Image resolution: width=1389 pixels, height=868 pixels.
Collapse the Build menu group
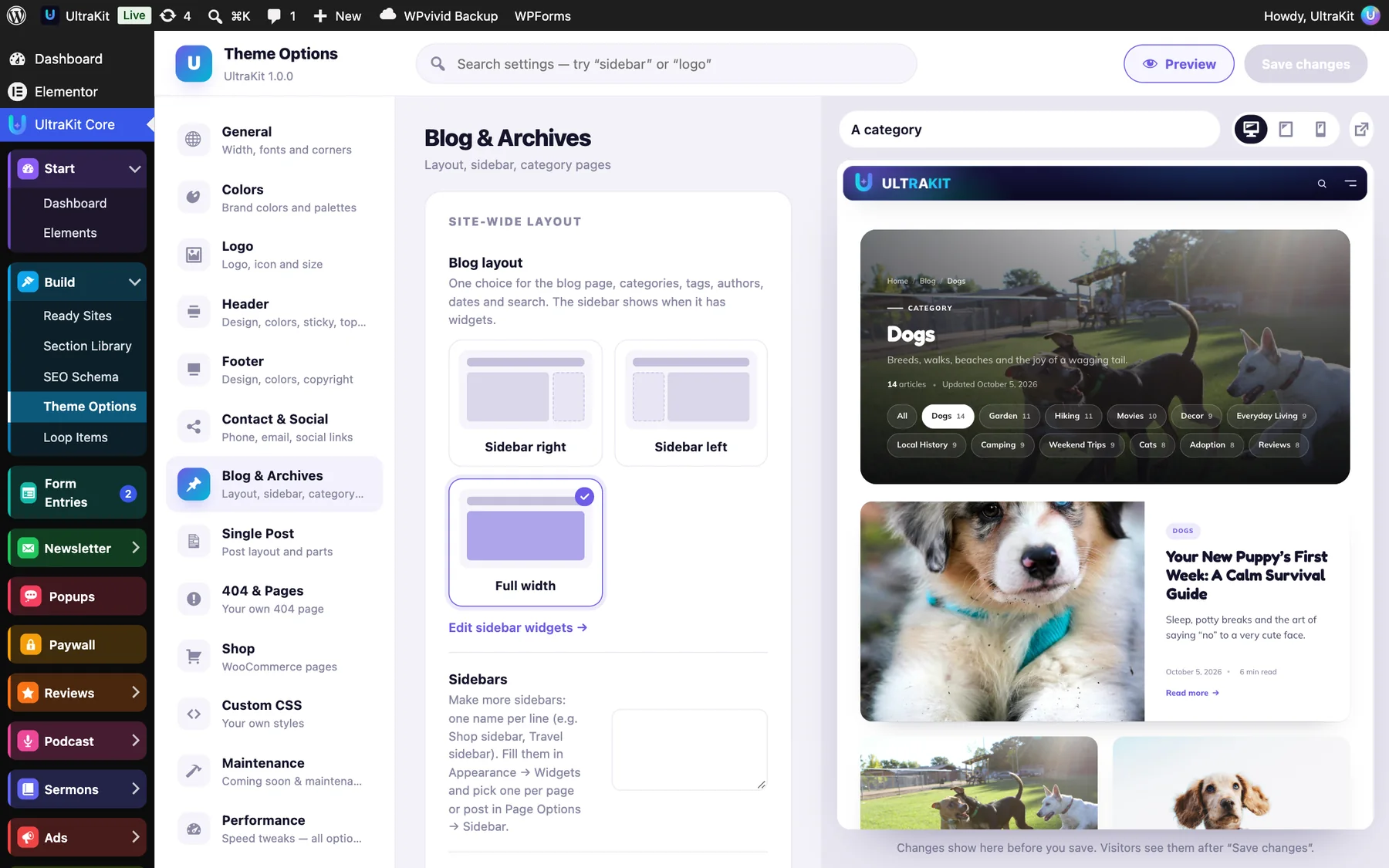pos(134,282)
